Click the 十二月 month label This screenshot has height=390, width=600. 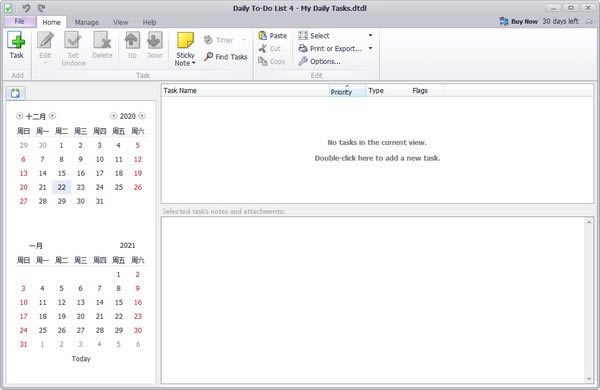tap(36, 116)
